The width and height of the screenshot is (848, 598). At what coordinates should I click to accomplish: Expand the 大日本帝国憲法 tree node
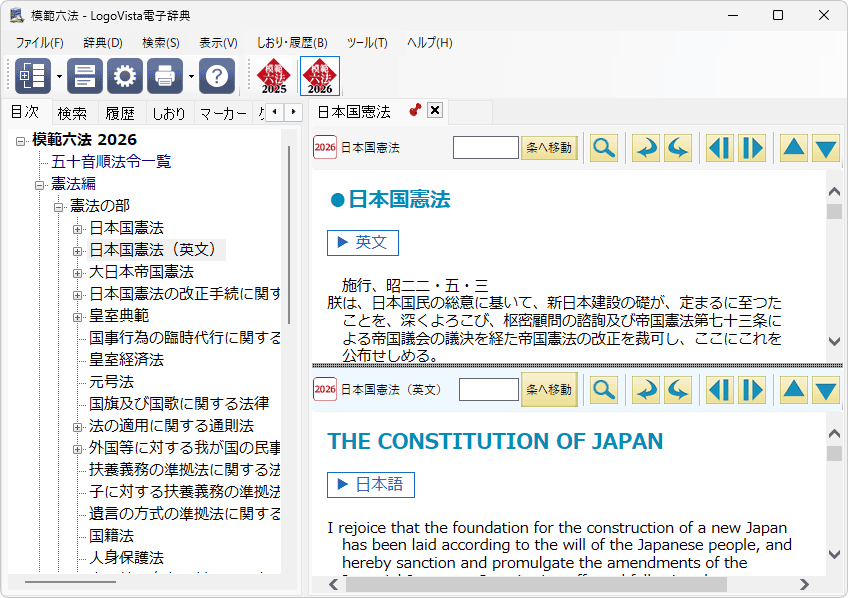pyautogui.click(x=78, y=272)
